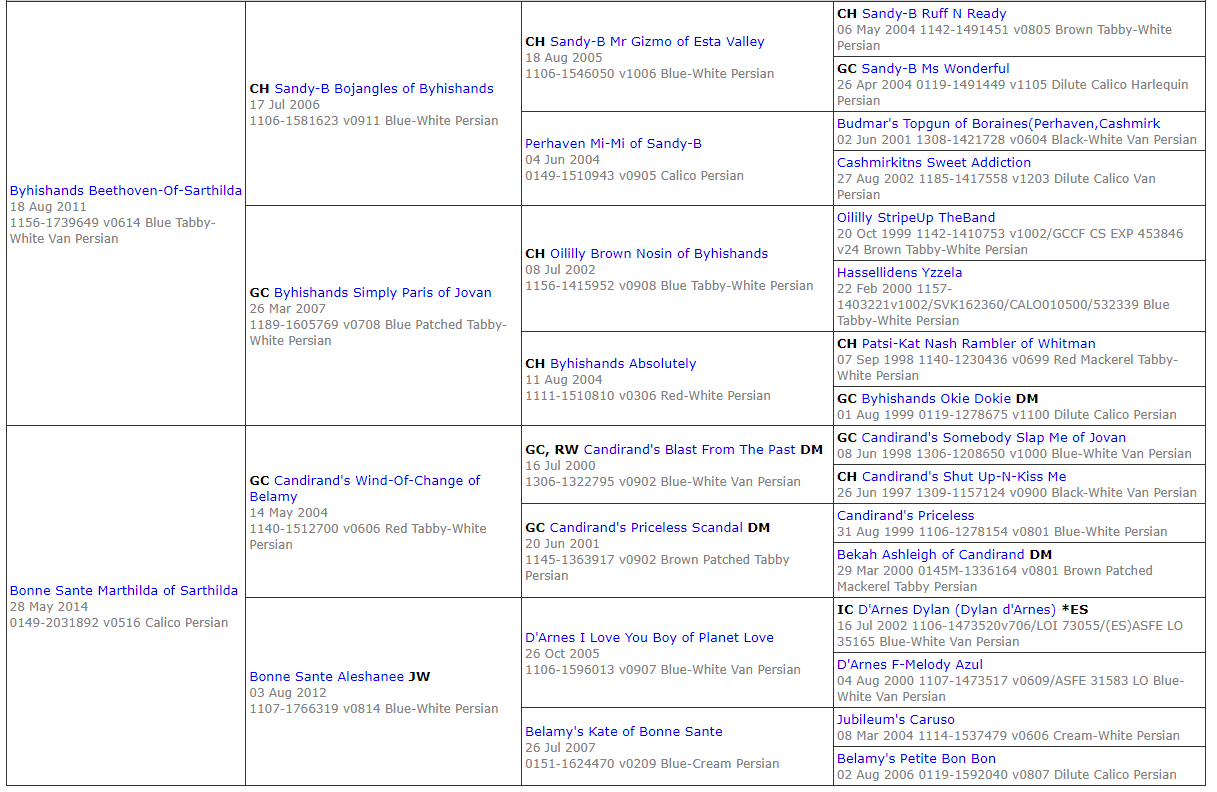Open Bonne Sante Marthilda of Sarthilda link
Viewport: 1217px width, 792px height.
(x=124, y=591)
